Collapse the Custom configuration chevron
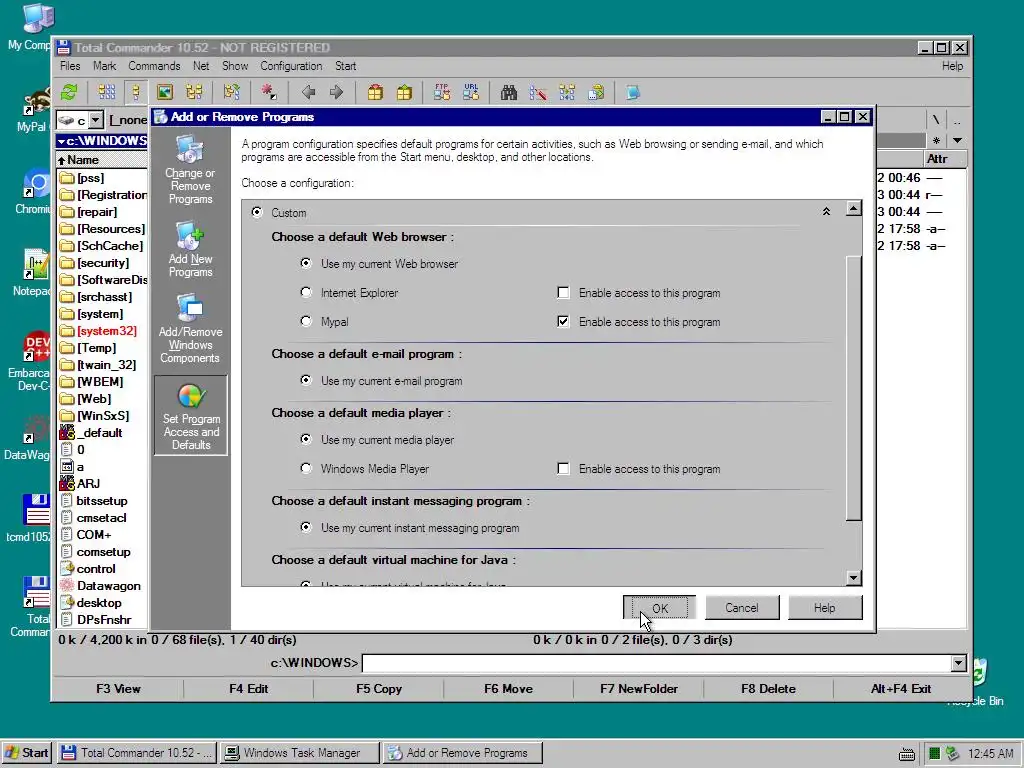 pos(826,212)
